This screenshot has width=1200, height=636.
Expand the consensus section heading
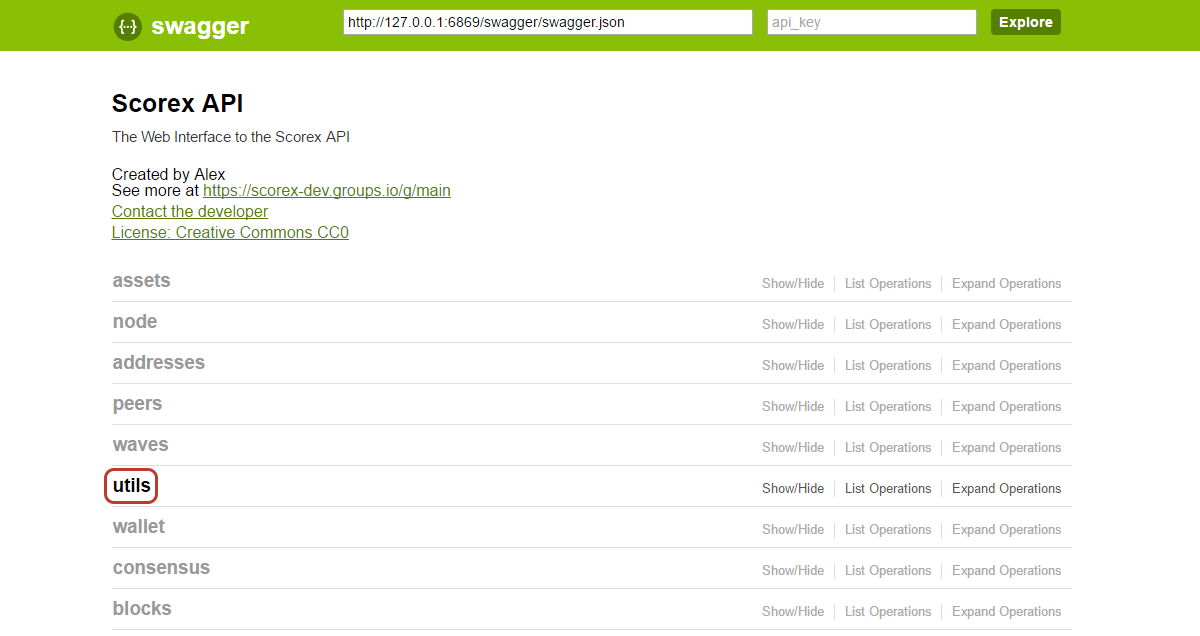[161, 567]
